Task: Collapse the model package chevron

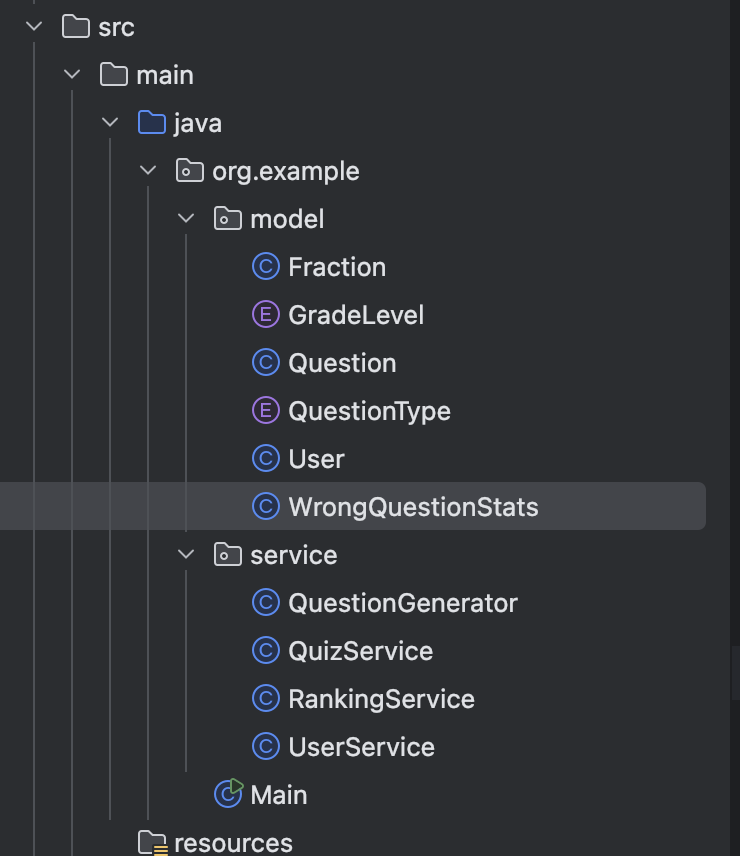Action: [x=186, y=219]
